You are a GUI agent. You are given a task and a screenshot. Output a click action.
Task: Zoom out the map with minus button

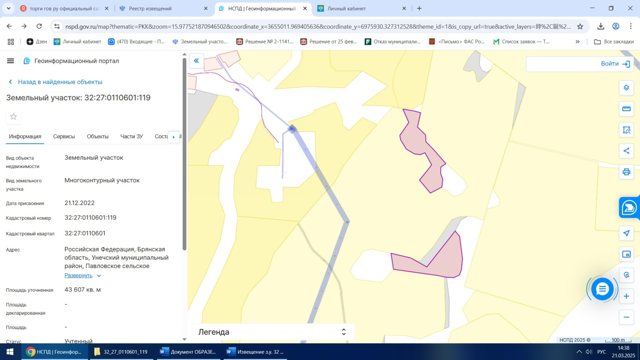tap(626, 317)
